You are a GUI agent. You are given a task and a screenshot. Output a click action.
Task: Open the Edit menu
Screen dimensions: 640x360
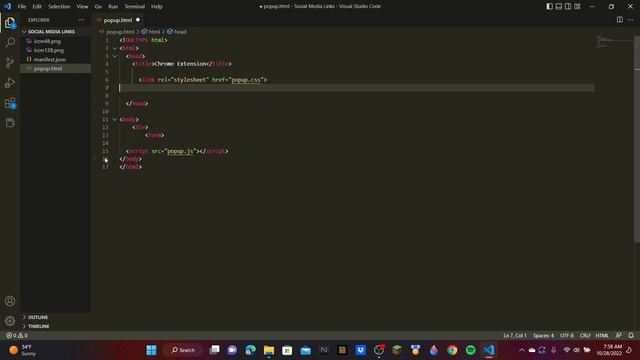[x=37, y=7]
